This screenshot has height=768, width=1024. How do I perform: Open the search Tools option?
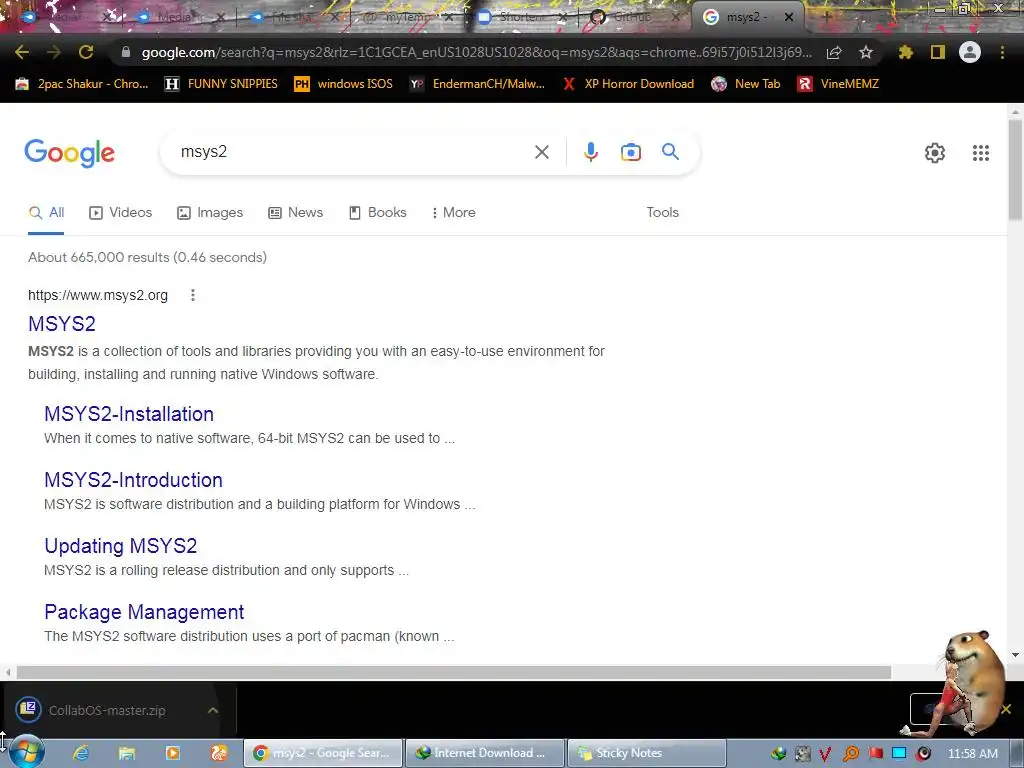pos(662,212)
